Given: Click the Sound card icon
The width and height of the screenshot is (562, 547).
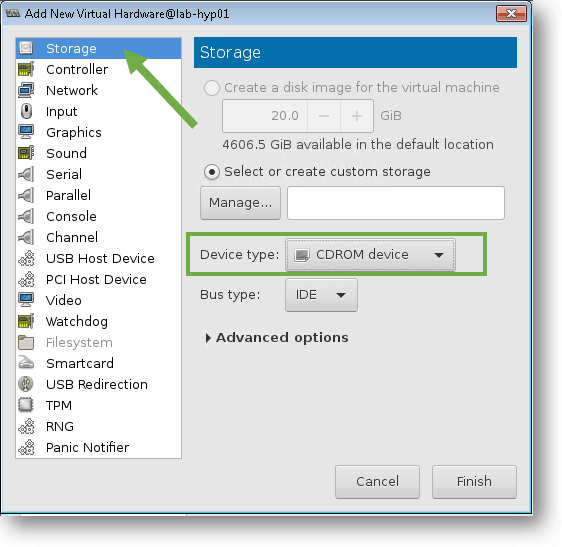Looking at the screenshot, I should pos(26,153).
